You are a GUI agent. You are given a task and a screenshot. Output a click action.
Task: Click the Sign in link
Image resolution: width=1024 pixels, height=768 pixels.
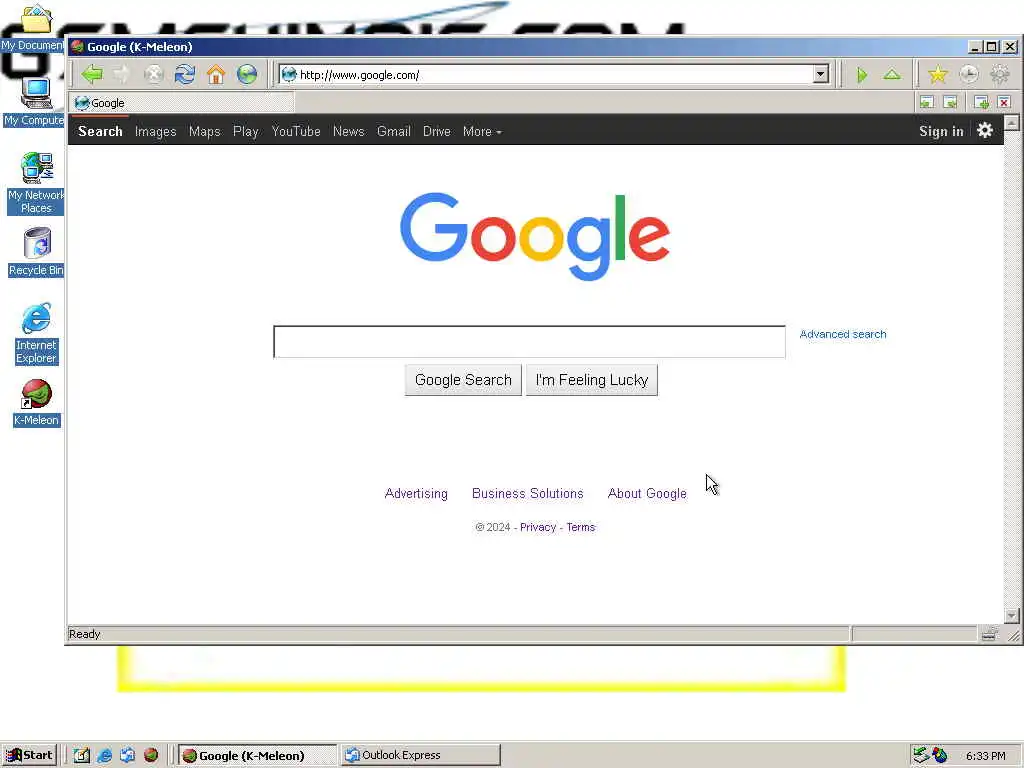tap(941, 131)
